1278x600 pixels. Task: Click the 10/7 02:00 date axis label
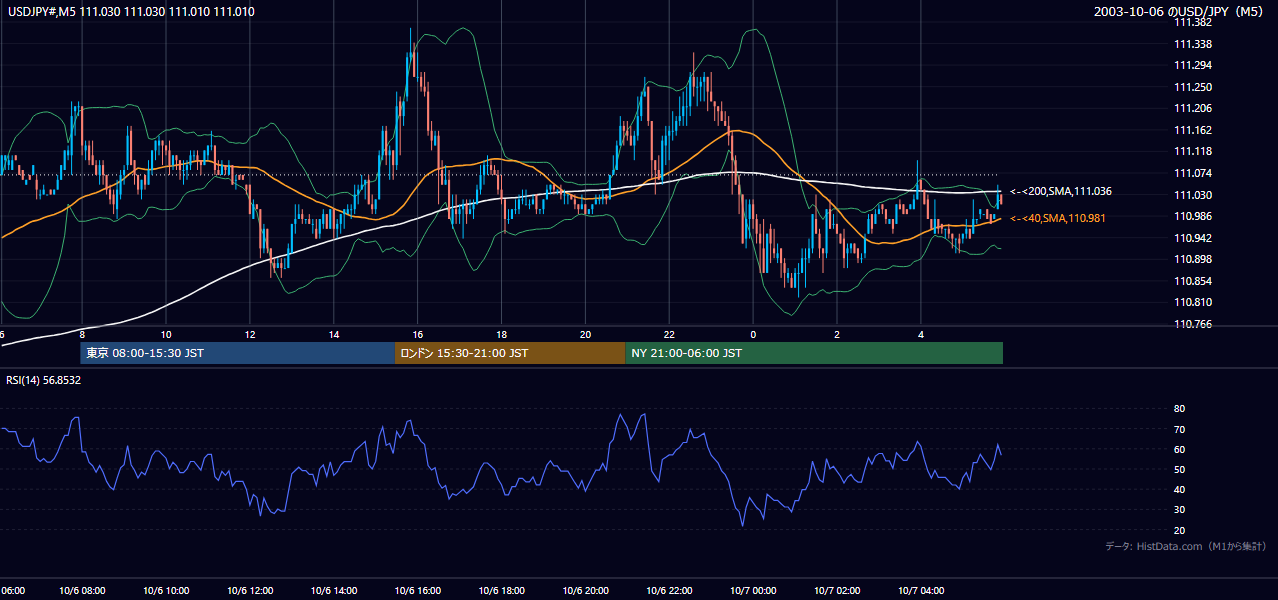837,591
